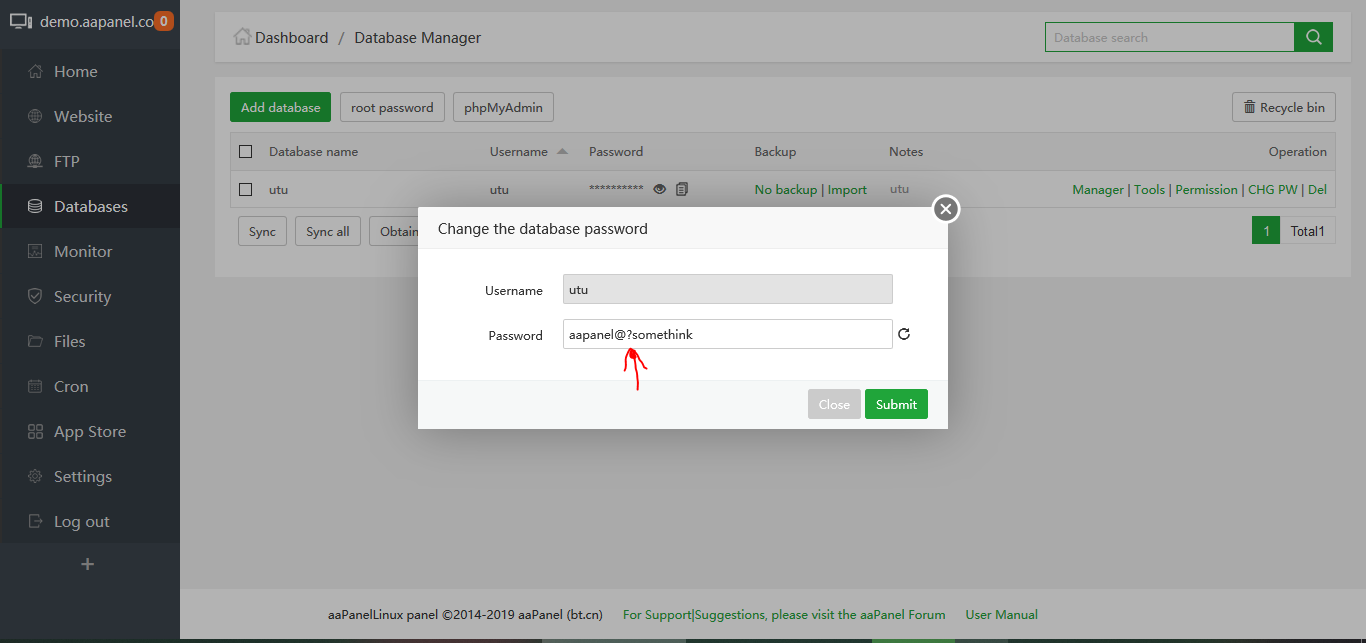Image resolution: width=1366 pixels, height=643 pixels.
Task: Open the notification badge showing 0
Action: [164, 20]
